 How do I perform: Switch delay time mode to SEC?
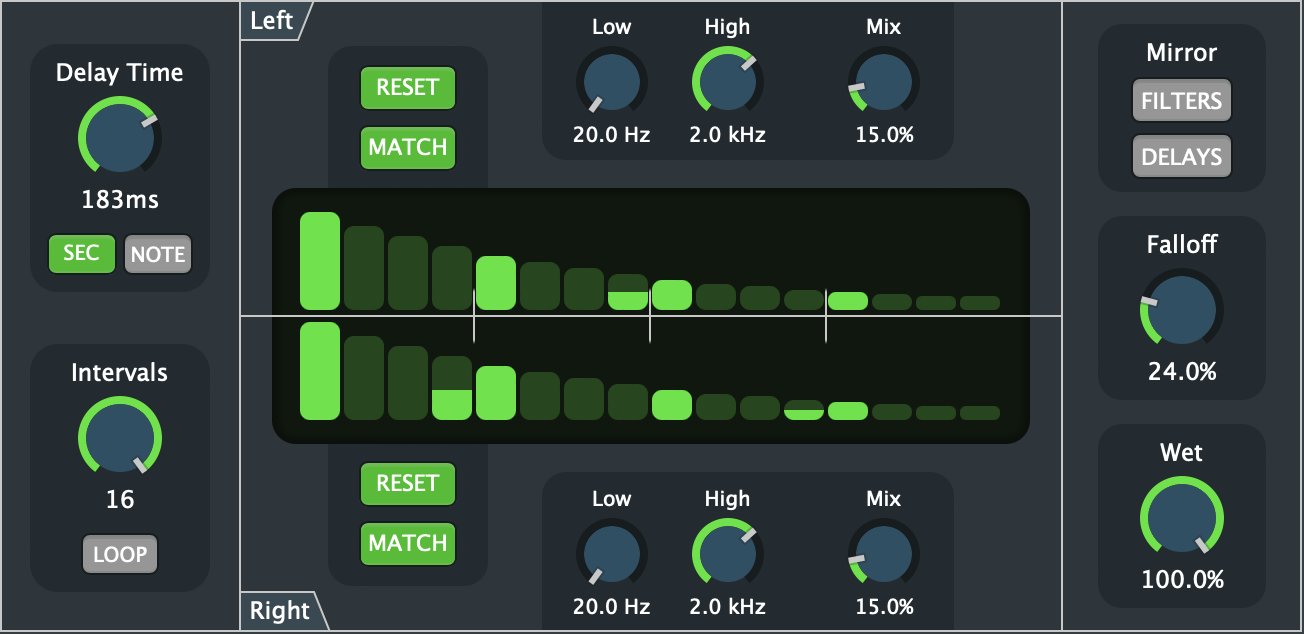(x=82, y=254)
